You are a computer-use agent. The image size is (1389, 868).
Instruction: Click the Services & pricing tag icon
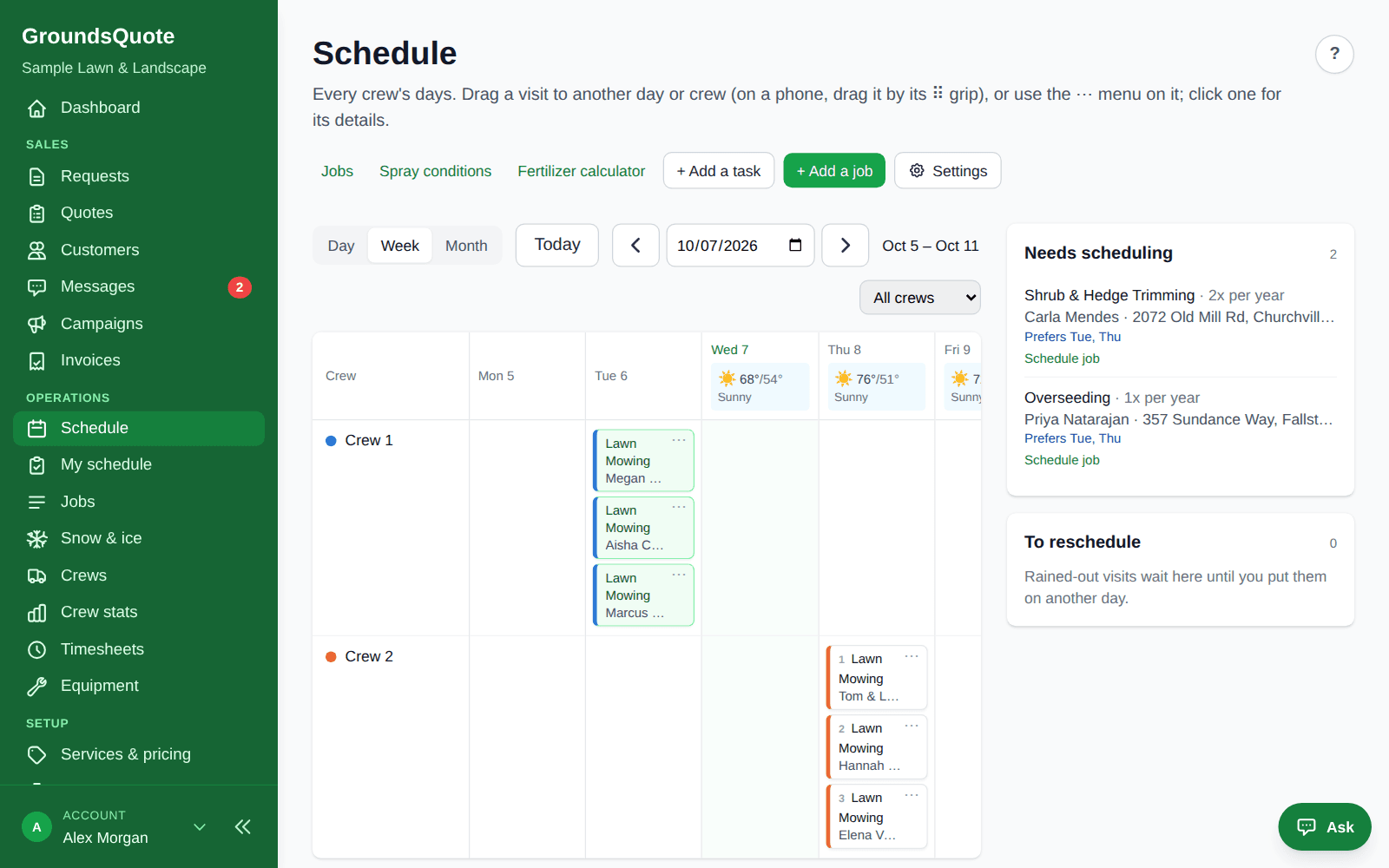[36, 755]
